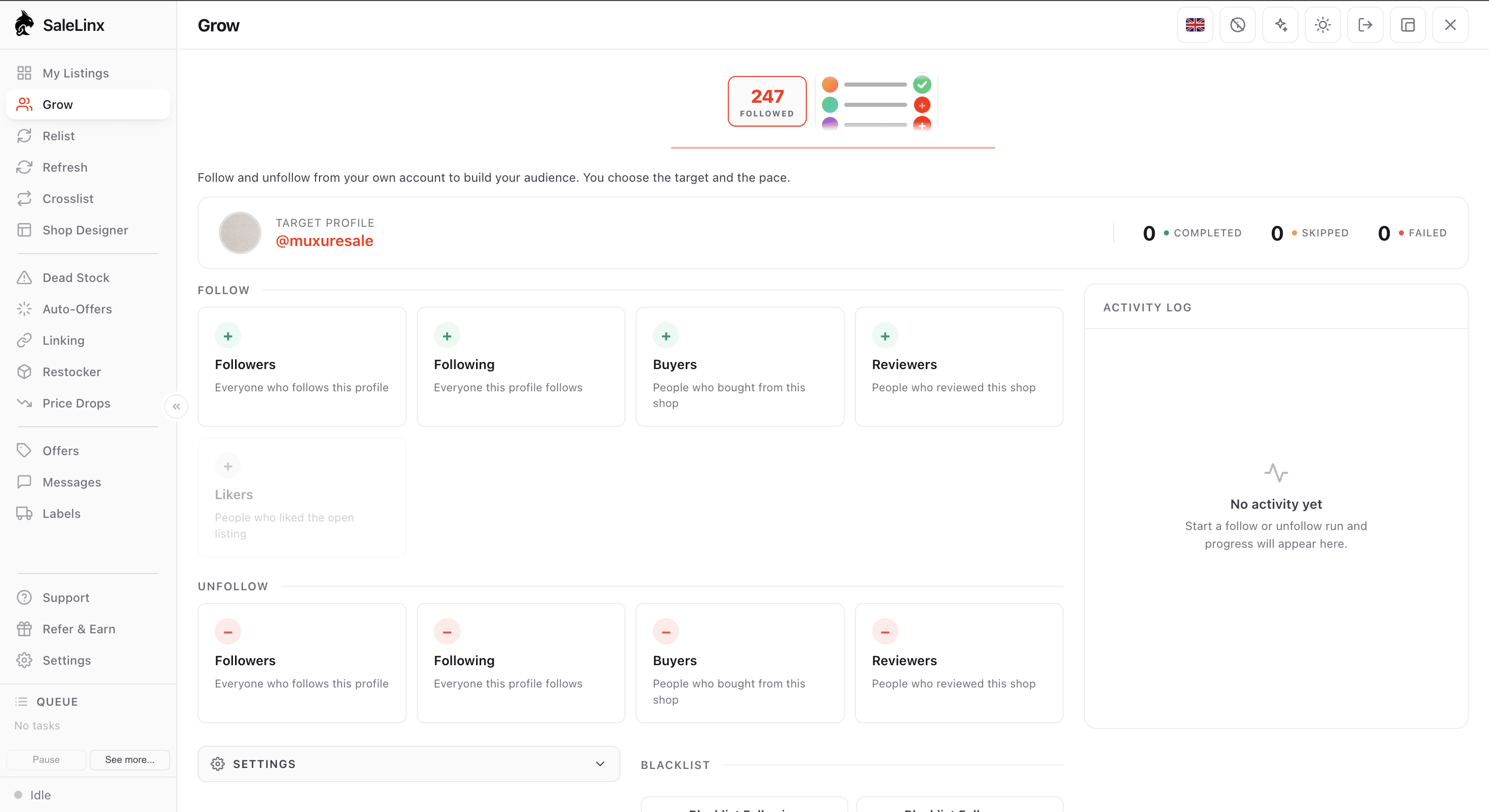Click the panel layout icon
This screenshot has width=1489, height=812.
(x=1408, y=25)
